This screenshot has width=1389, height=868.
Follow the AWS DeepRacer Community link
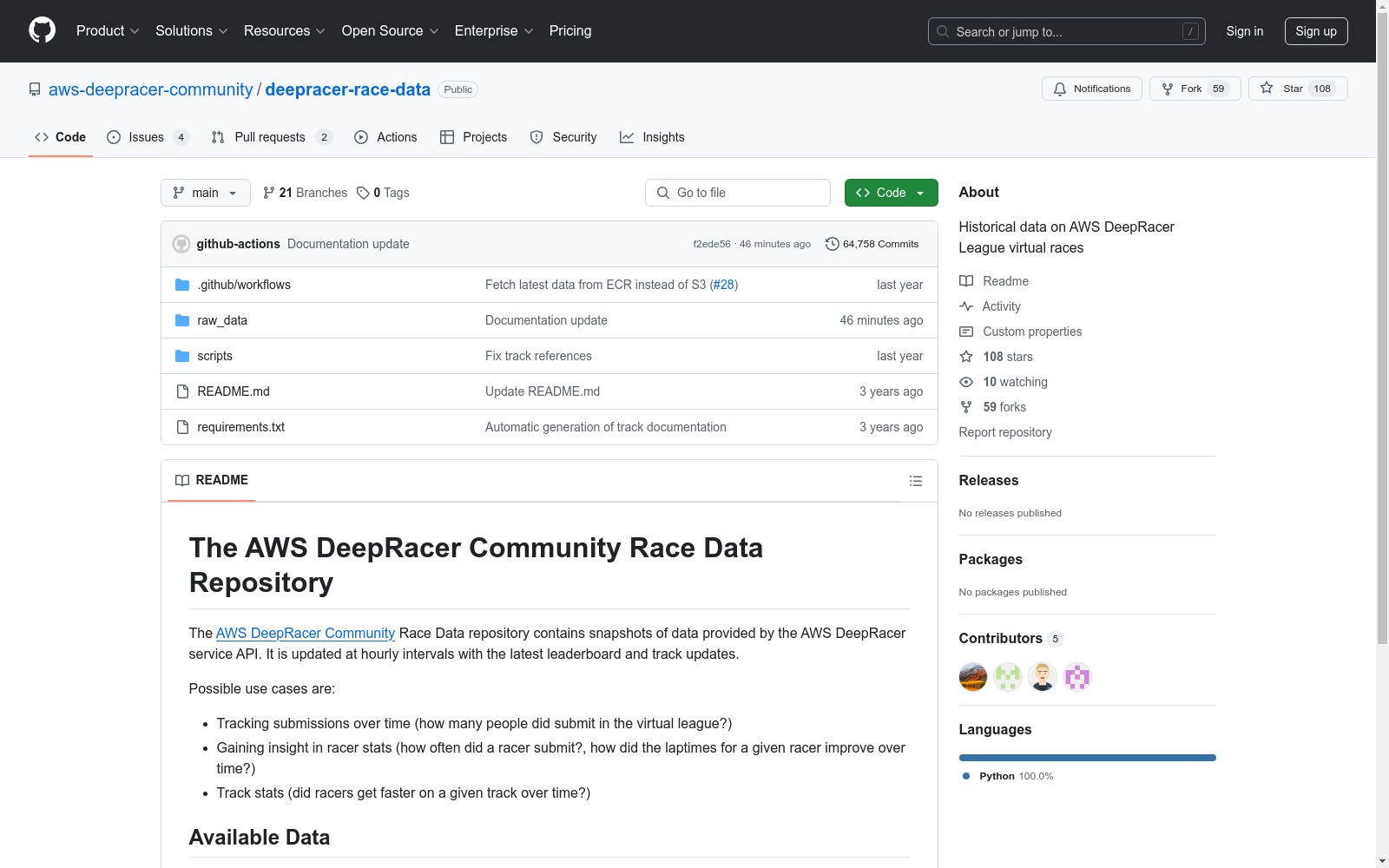point(306,634)
